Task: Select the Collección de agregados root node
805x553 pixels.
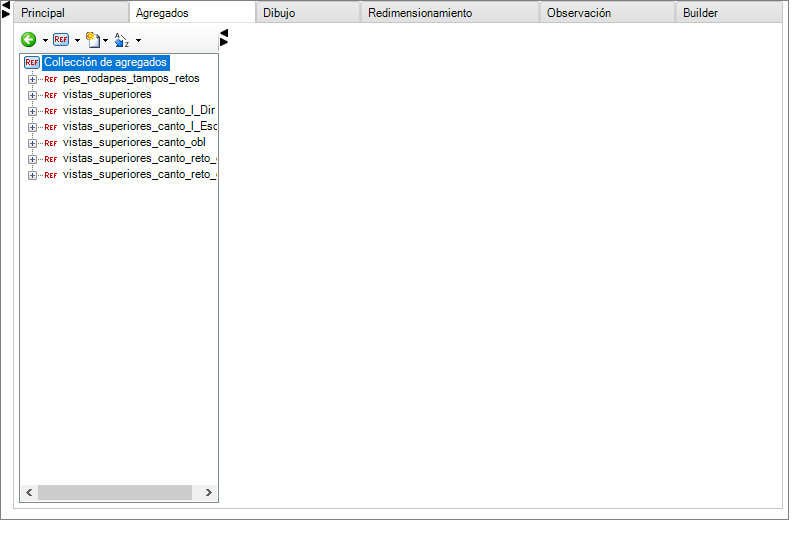Action: (x=105, y=62)
